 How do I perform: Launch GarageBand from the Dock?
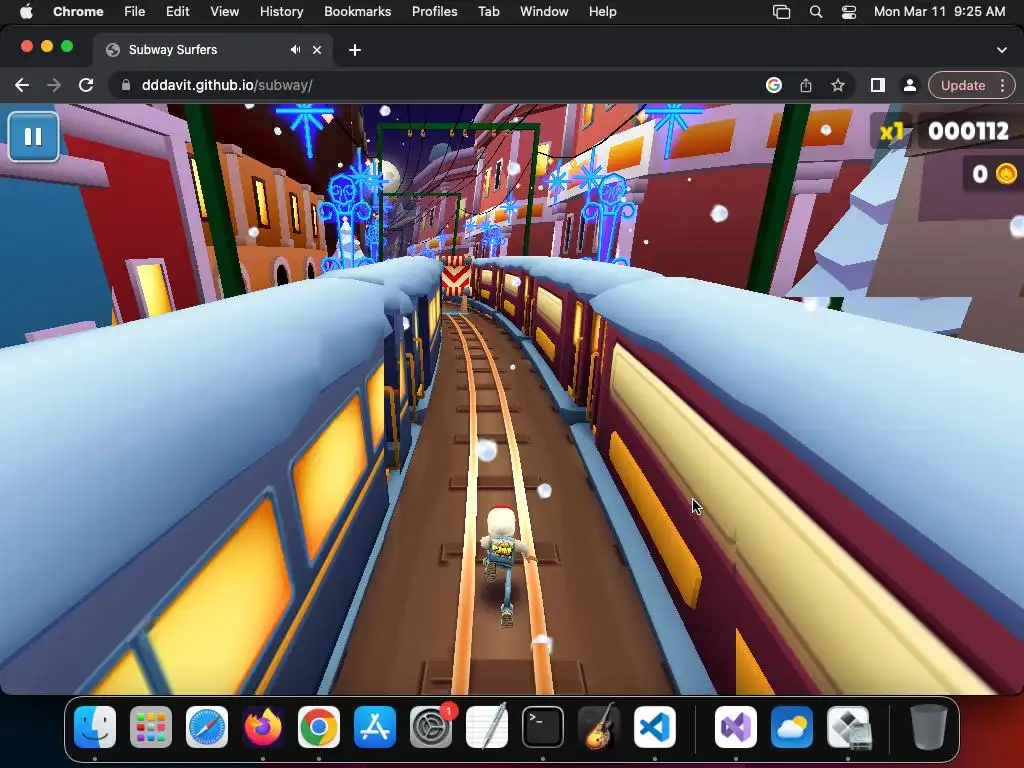[599, 727]
